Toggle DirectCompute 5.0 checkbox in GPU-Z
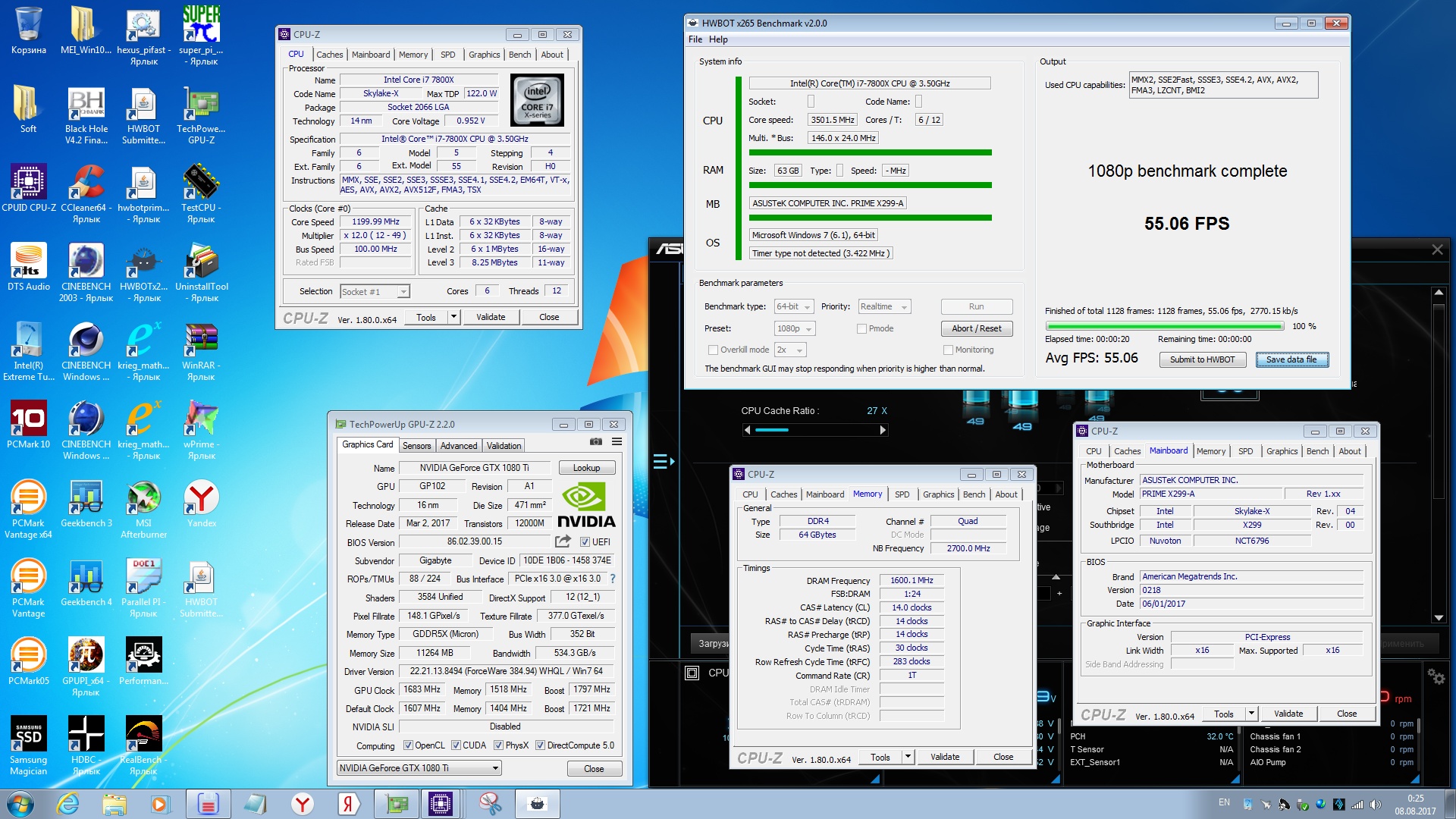The image size is (1456, 819). 540,745
